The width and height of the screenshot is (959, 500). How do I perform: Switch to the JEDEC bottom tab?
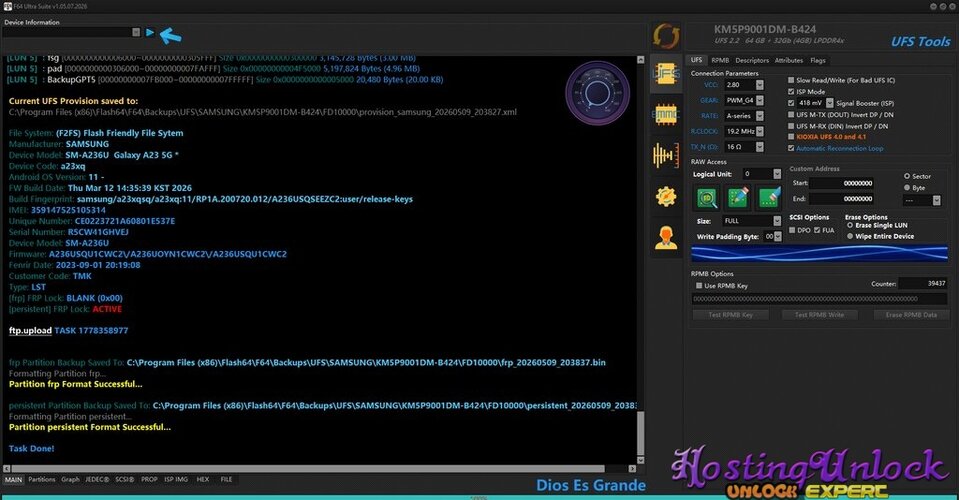(x=97, y=480)
